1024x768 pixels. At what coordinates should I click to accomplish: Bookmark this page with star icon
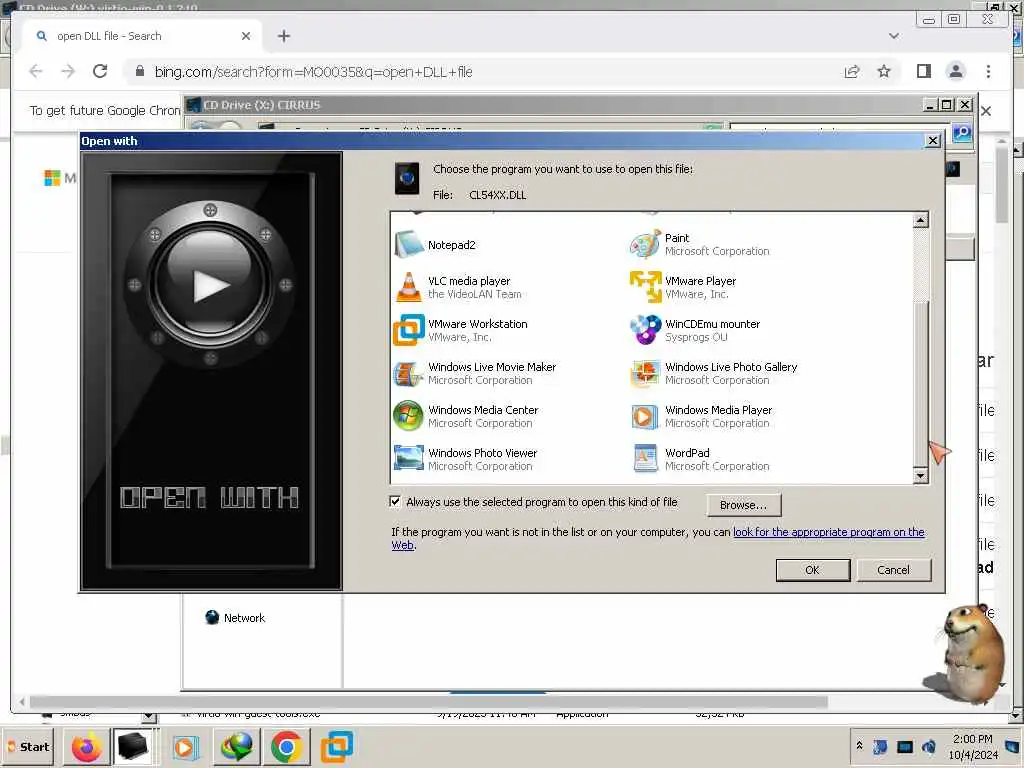coord(884,71)
